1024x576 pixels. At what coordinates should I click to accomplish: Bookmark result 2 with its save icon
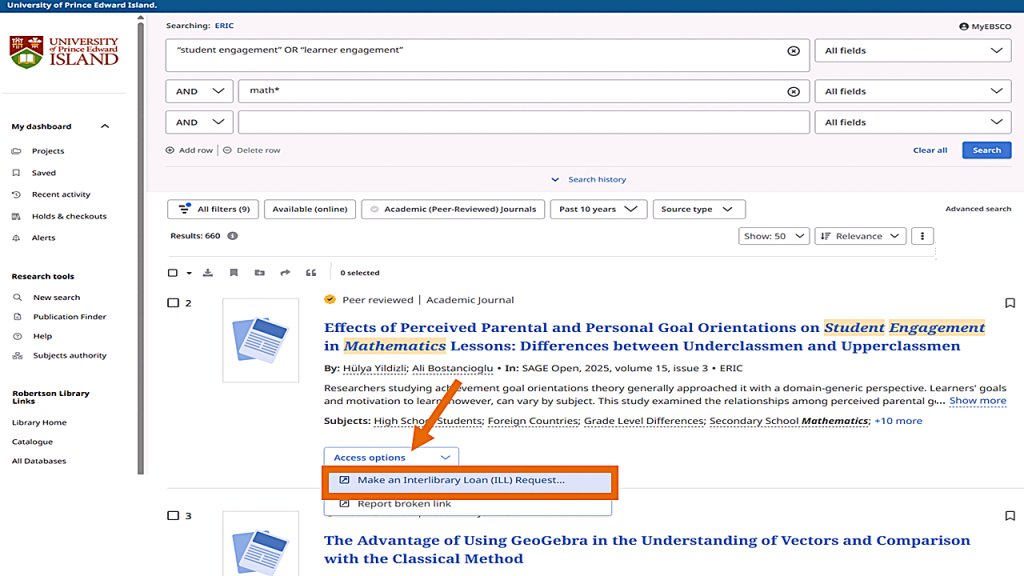(1009, 303)
